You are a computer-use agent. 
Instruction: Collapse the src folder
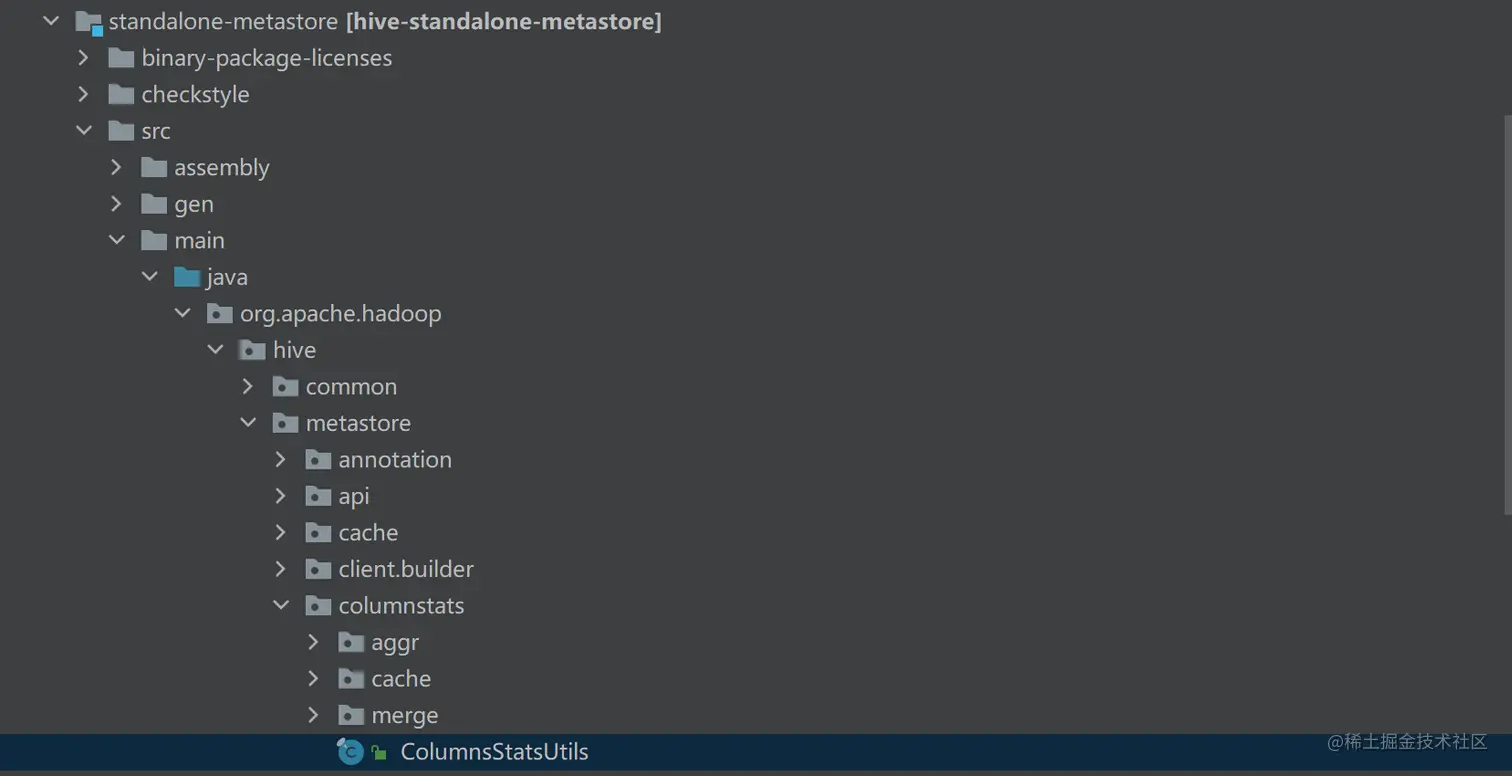pos(84,131)
